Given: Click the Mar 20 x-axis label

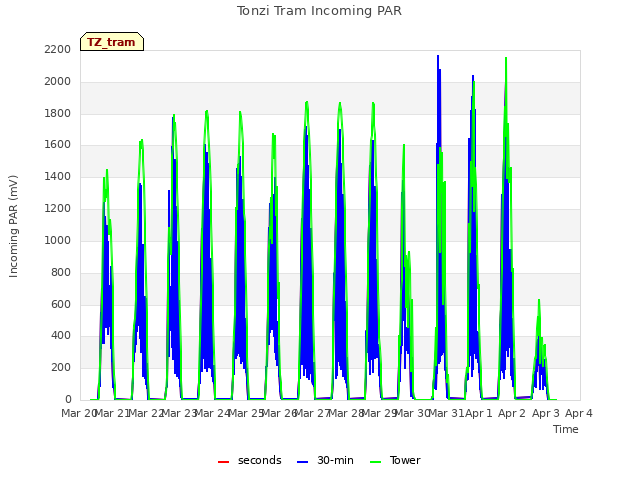Looking at the screenshot, I should (79, 413).
